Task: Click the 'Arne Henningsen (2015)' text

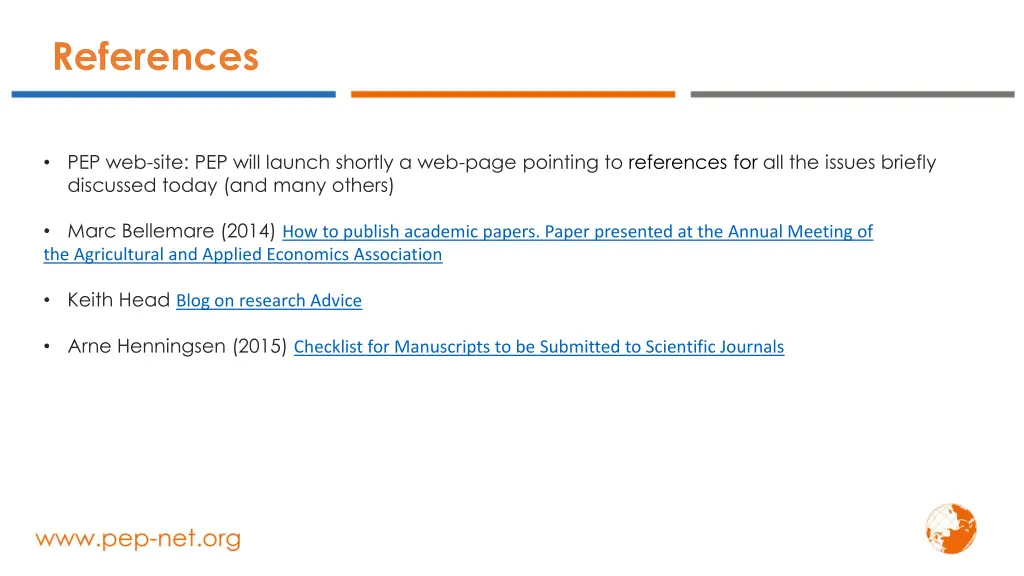Action: [177, 346]
